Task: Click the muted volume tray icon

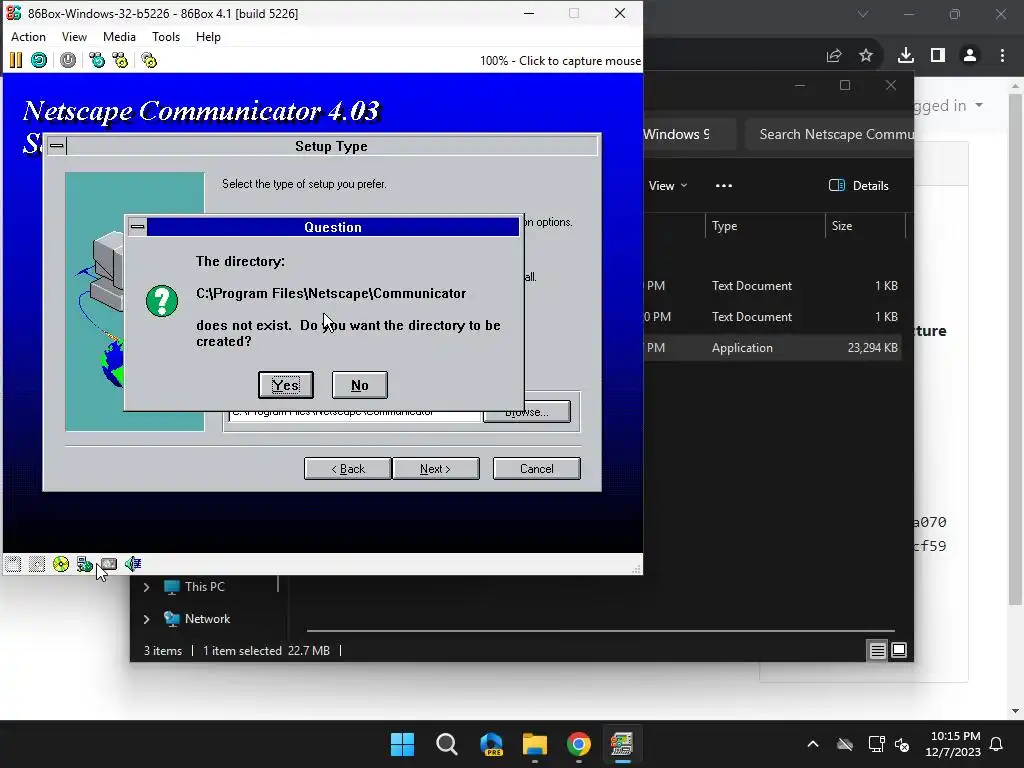Action: (903, 744)
